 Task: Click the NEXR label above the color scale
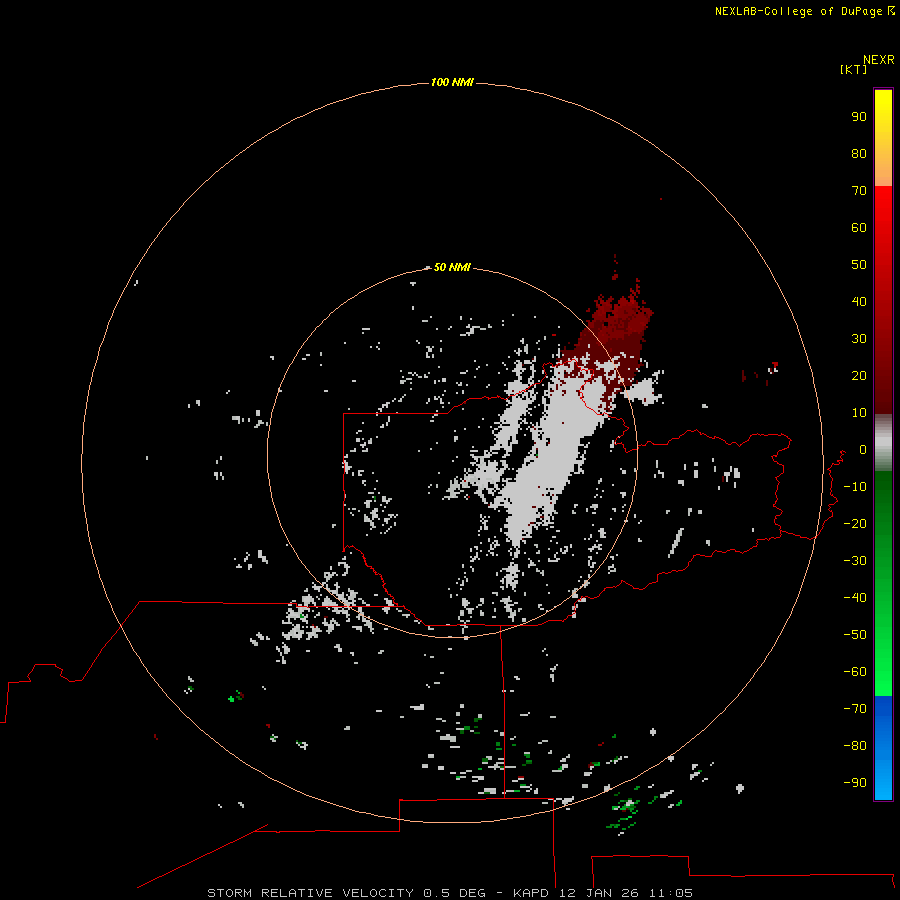[x=878, y=60]
